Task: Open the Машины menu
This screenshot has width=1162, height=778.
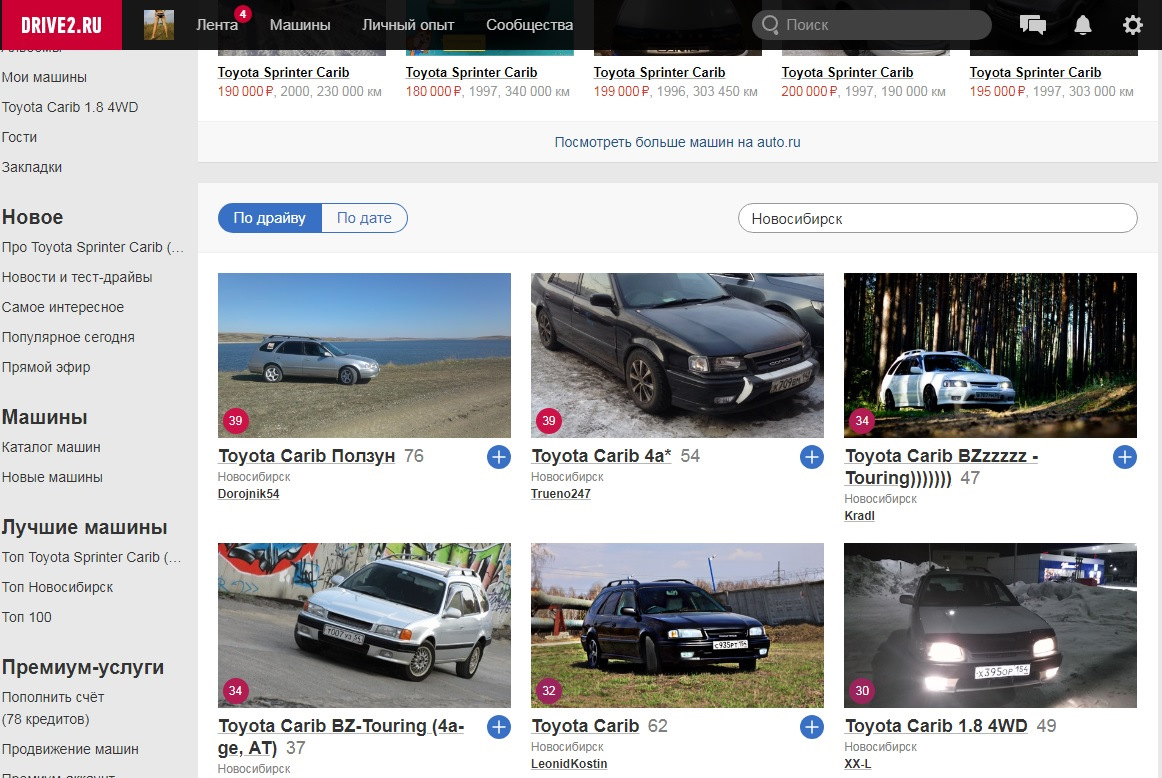Action: tap(300, 24)
